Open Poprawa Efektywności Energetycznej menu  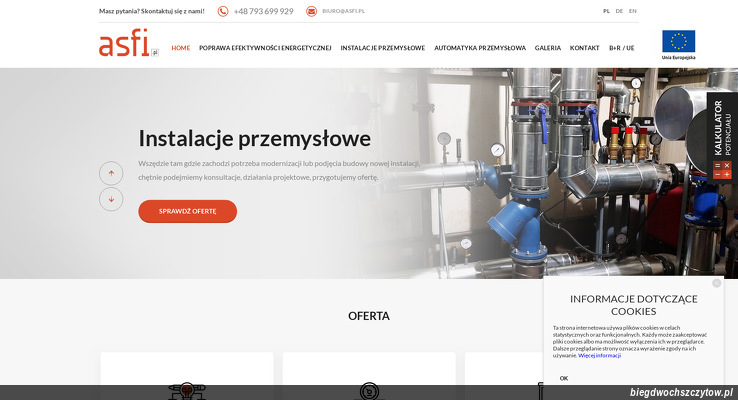[265, 48]
